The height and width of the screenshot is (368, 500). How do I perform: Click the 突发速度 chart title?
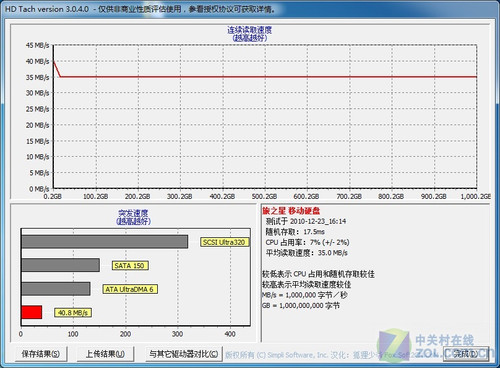tap(133, 213)
